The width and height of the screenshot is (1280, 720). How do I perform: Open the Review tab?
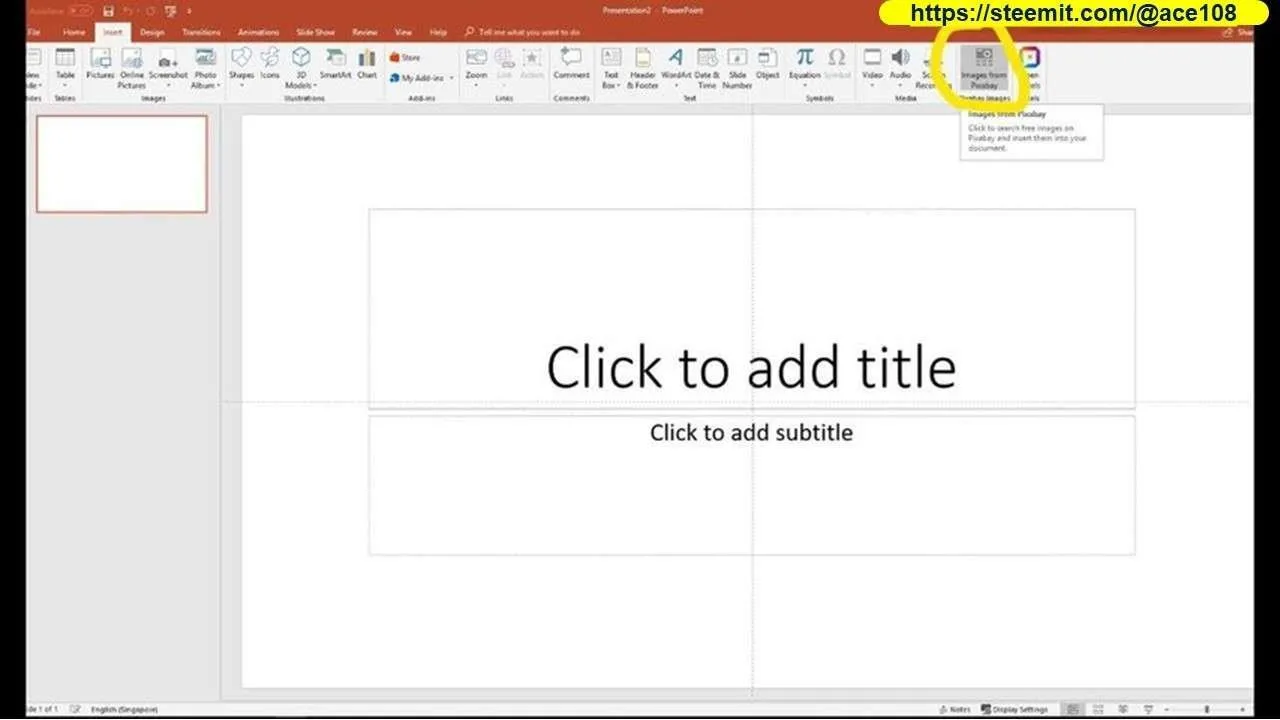pos(364,32)
